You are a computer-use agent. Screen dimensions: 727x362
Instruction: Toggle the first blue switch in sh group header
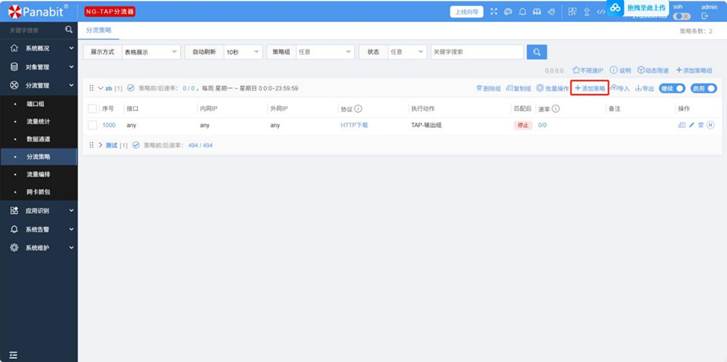click(672, 88)
